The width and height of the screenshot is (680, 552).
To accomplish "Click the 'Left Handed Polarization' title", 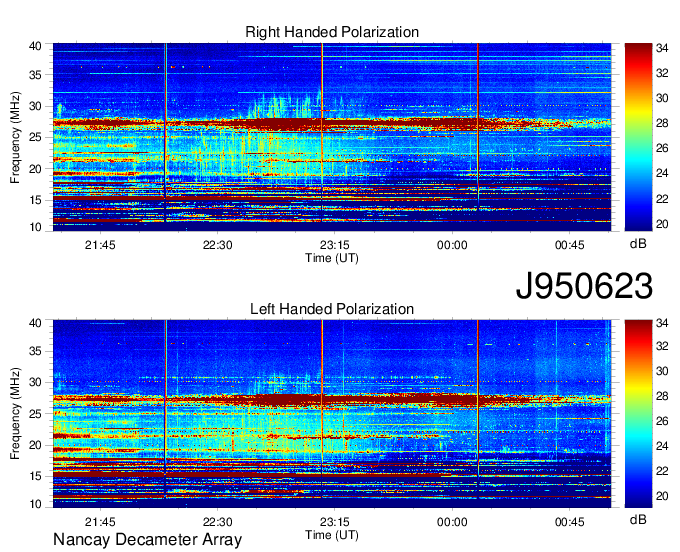I will (x=332, y=309).
